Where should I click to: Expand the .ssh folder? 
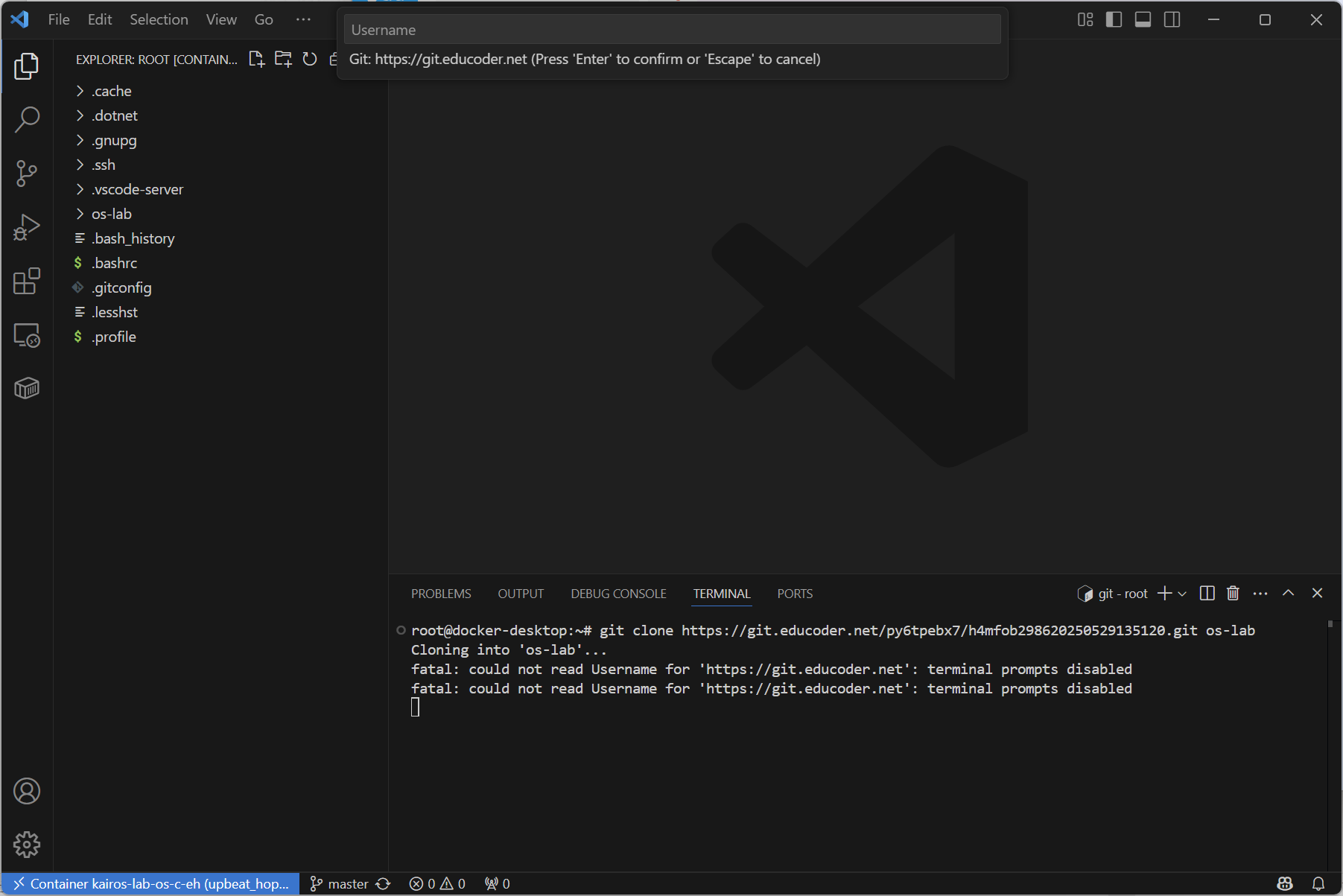(220, 165)
